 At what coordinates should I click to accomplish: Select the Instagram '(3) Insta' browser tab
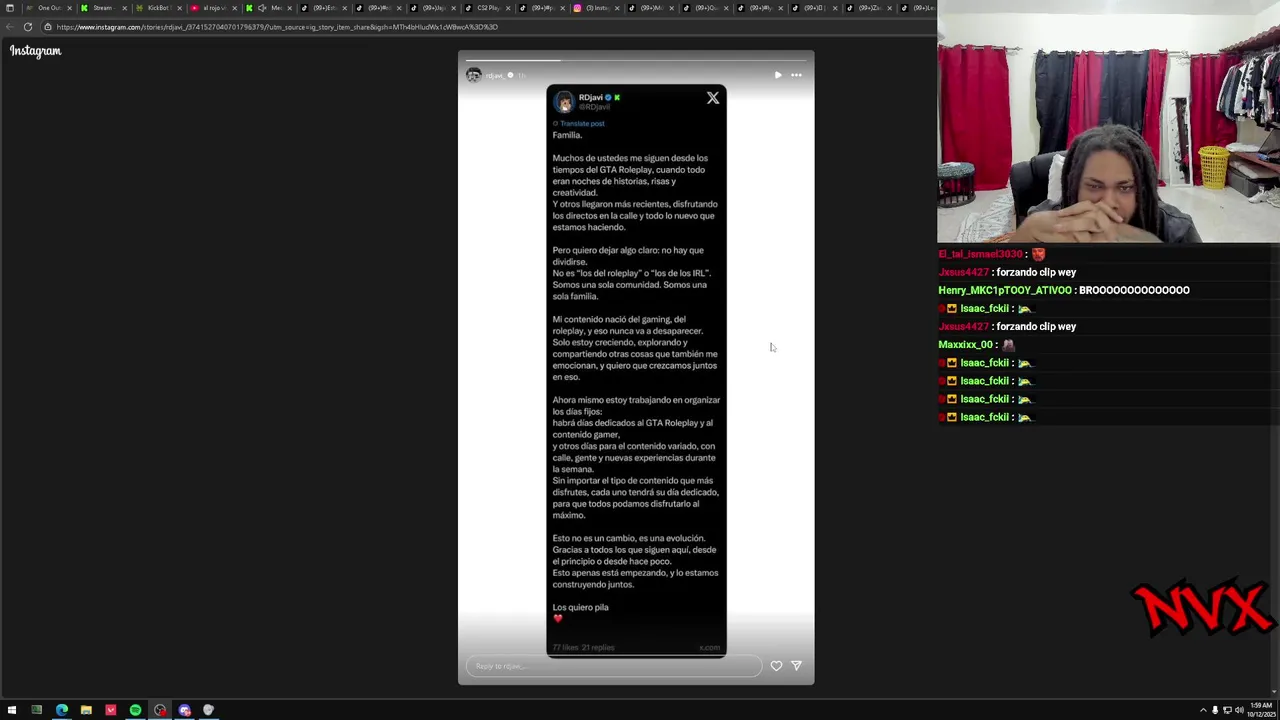596,8
